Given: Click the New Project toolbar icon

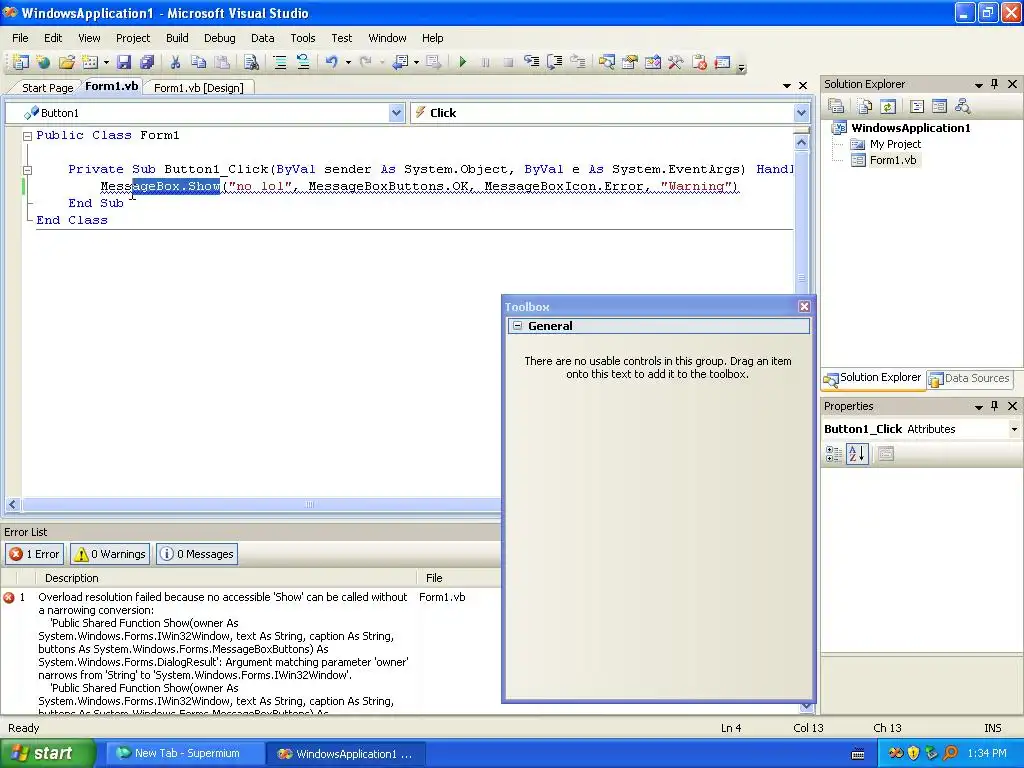Looking at the screenshot, I should click(21, 62).
